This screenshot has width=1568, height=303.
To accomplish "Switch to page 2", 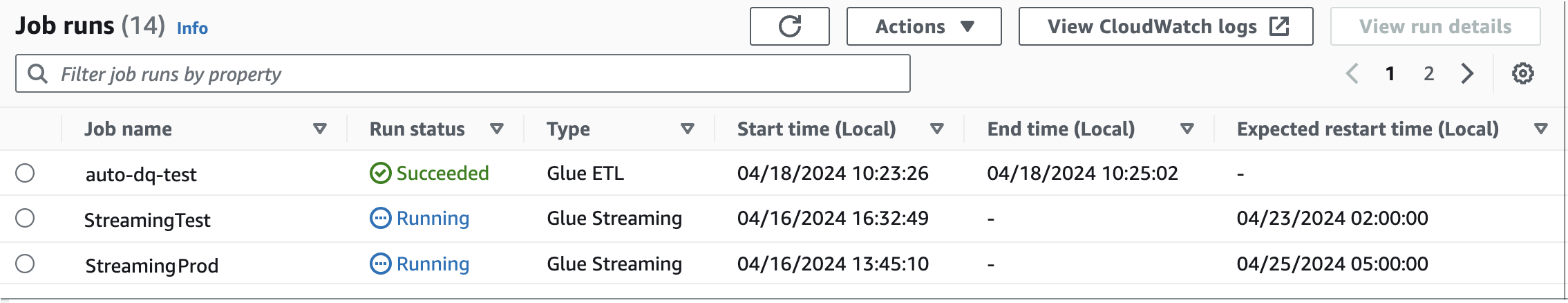I will click(1428, 73).
